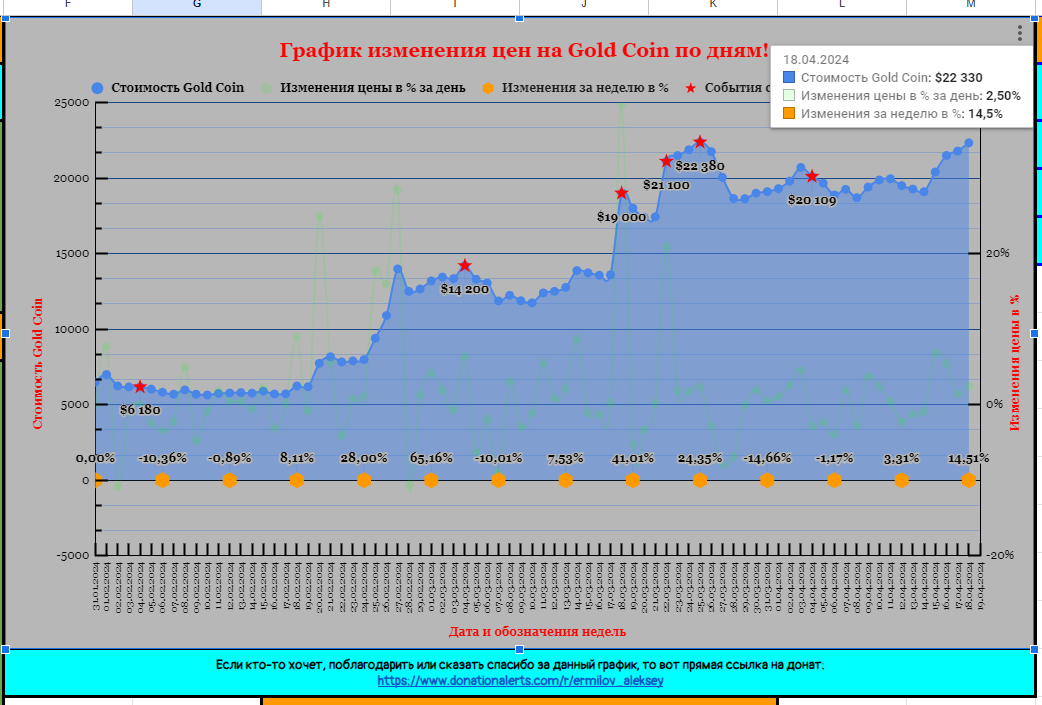Click blue color swatch in tooltip
This screenshot has width=1042, height=705.
(789, 77)
